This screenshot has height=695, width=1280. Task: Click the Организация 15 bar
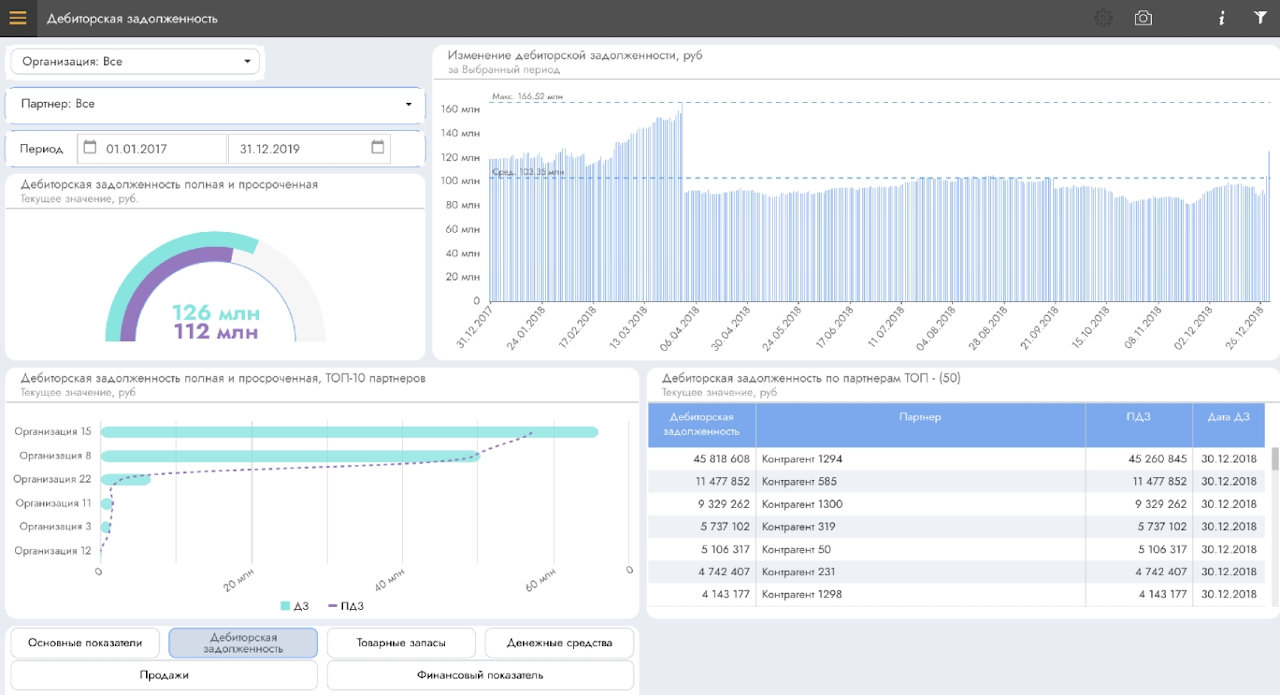349,432
